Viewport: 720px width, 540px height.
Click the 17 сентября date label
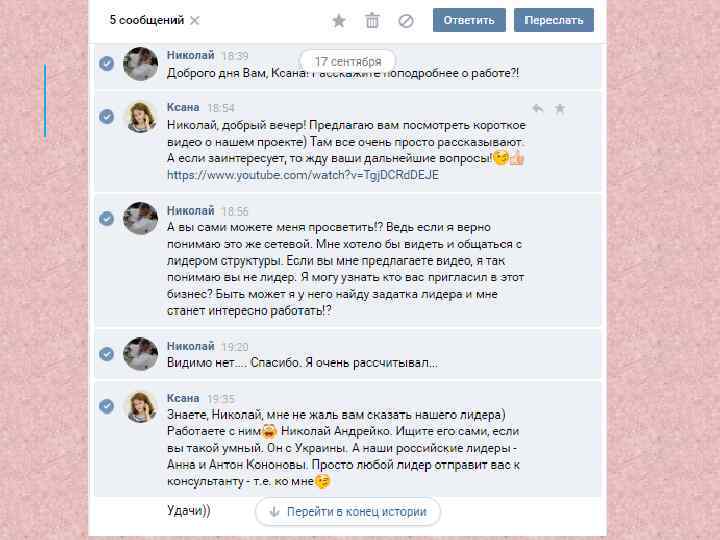coord(348,62)
